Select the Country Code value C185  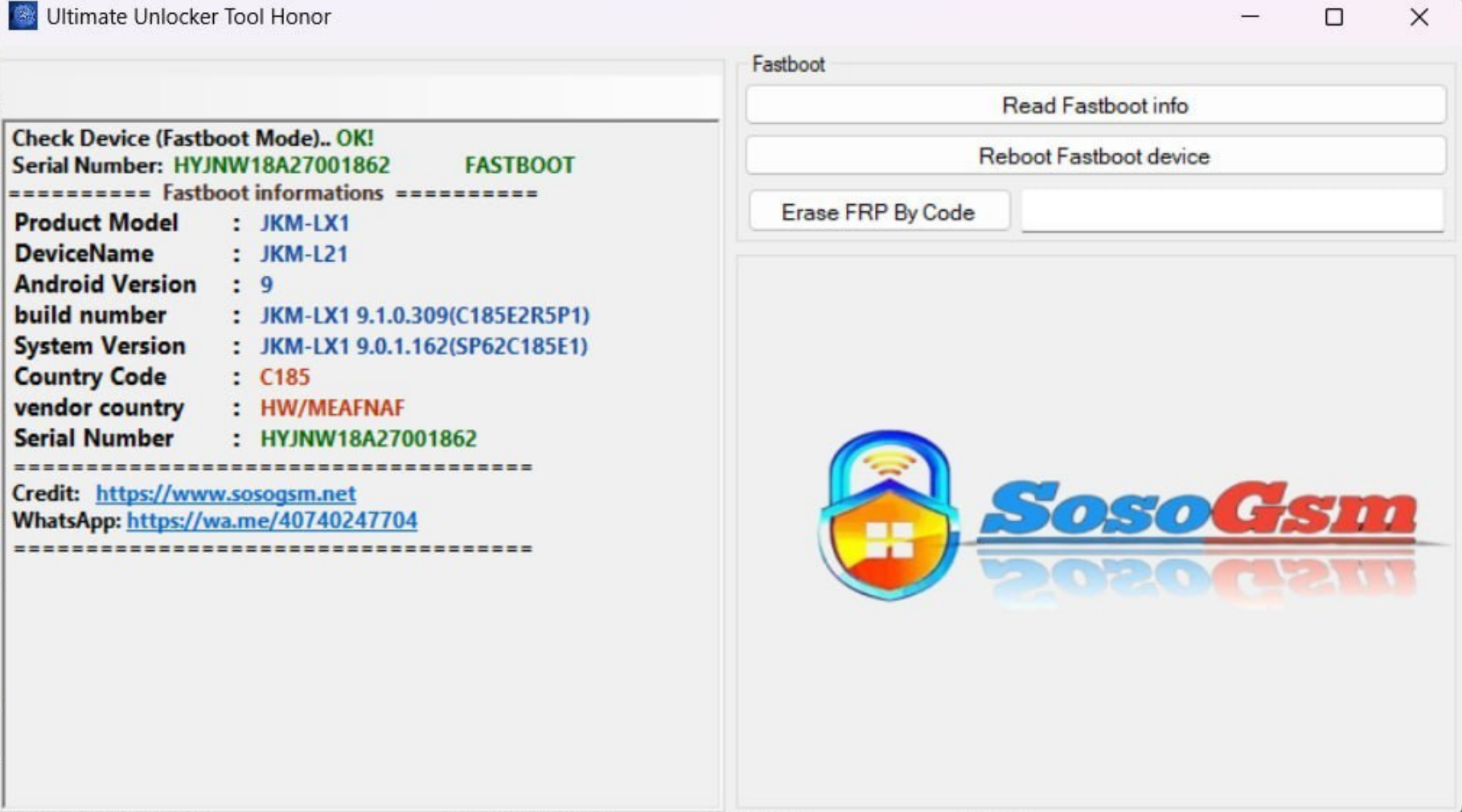[285, 377]
